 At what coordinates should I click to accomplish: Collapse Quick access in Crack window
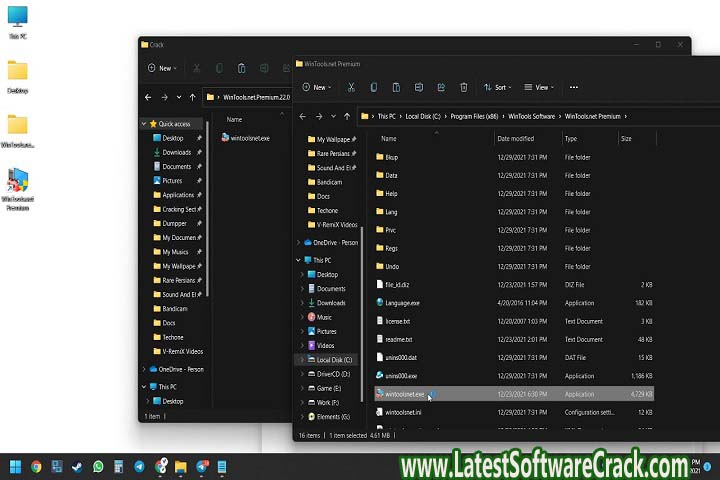(144, 124)
